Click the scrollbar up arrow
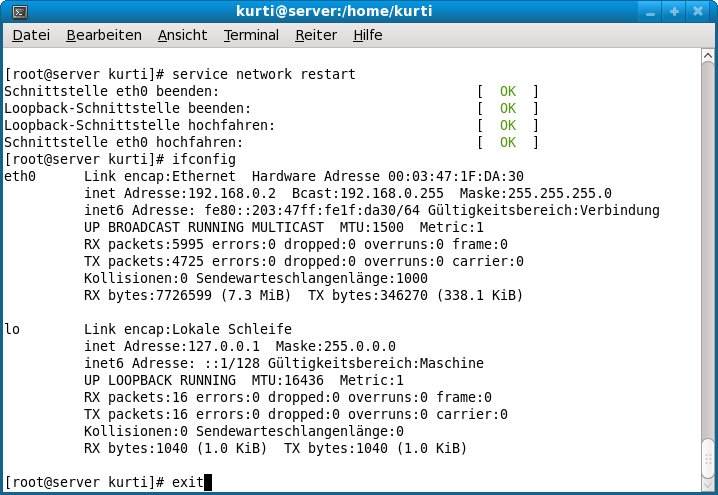This screenshot has height=495, width=718. (x=708, y=58)
